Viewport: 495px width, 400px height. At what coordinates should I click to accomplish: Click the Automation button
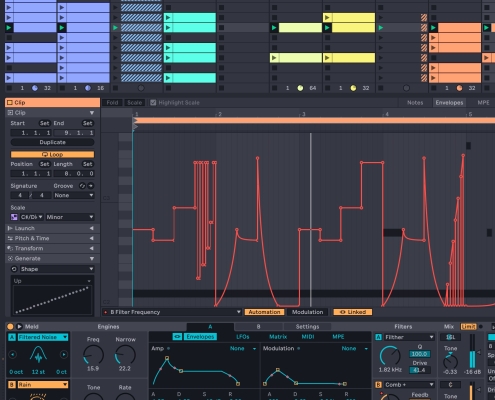pos(264,312)
